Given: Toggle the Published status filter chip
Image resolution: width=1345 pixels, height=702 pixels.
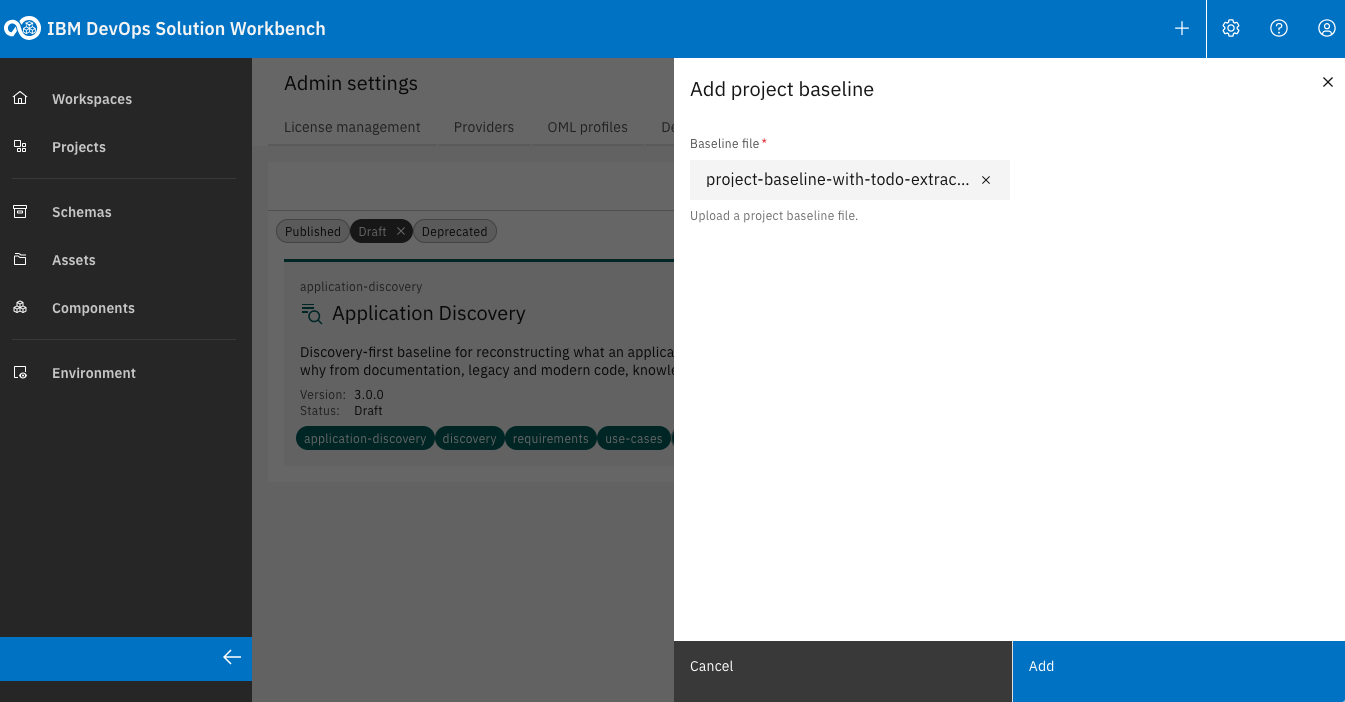Looking at the screenshot, I should [x=313, y=231].
